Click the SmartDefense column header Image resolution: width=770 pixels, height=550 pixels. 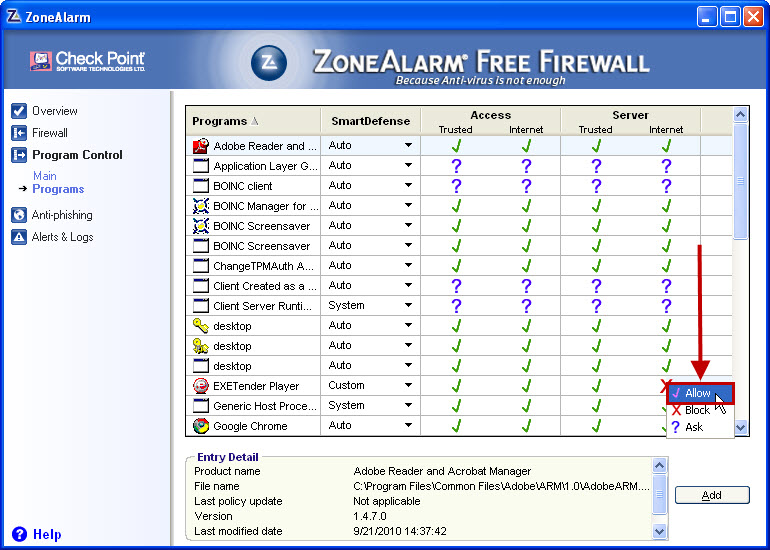tap(371, 121)
